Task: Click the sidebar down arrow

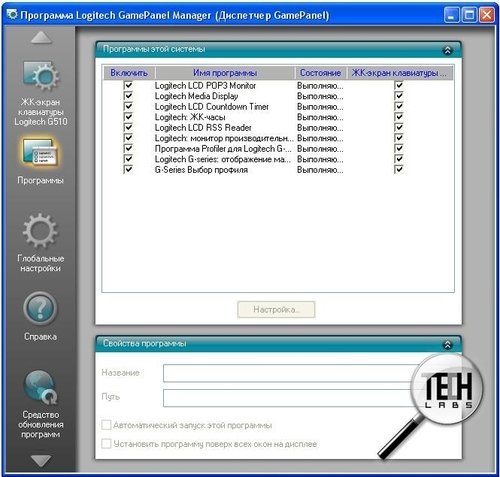Action: 41,460
